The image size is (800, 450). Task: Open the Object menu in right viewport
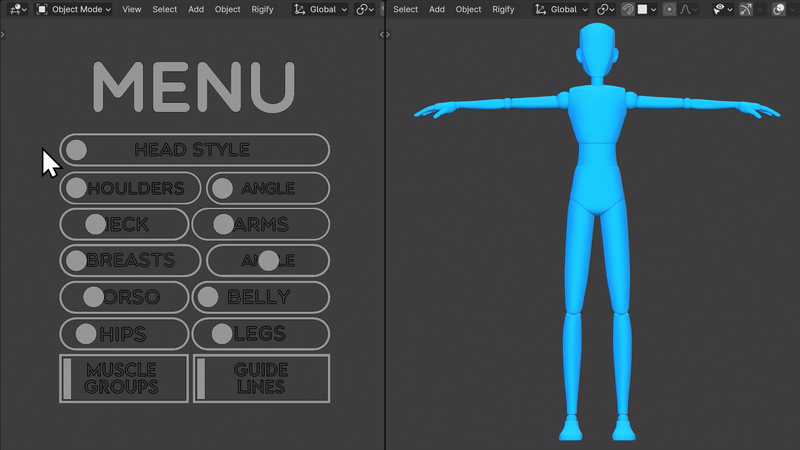click(x=468, y=9)
